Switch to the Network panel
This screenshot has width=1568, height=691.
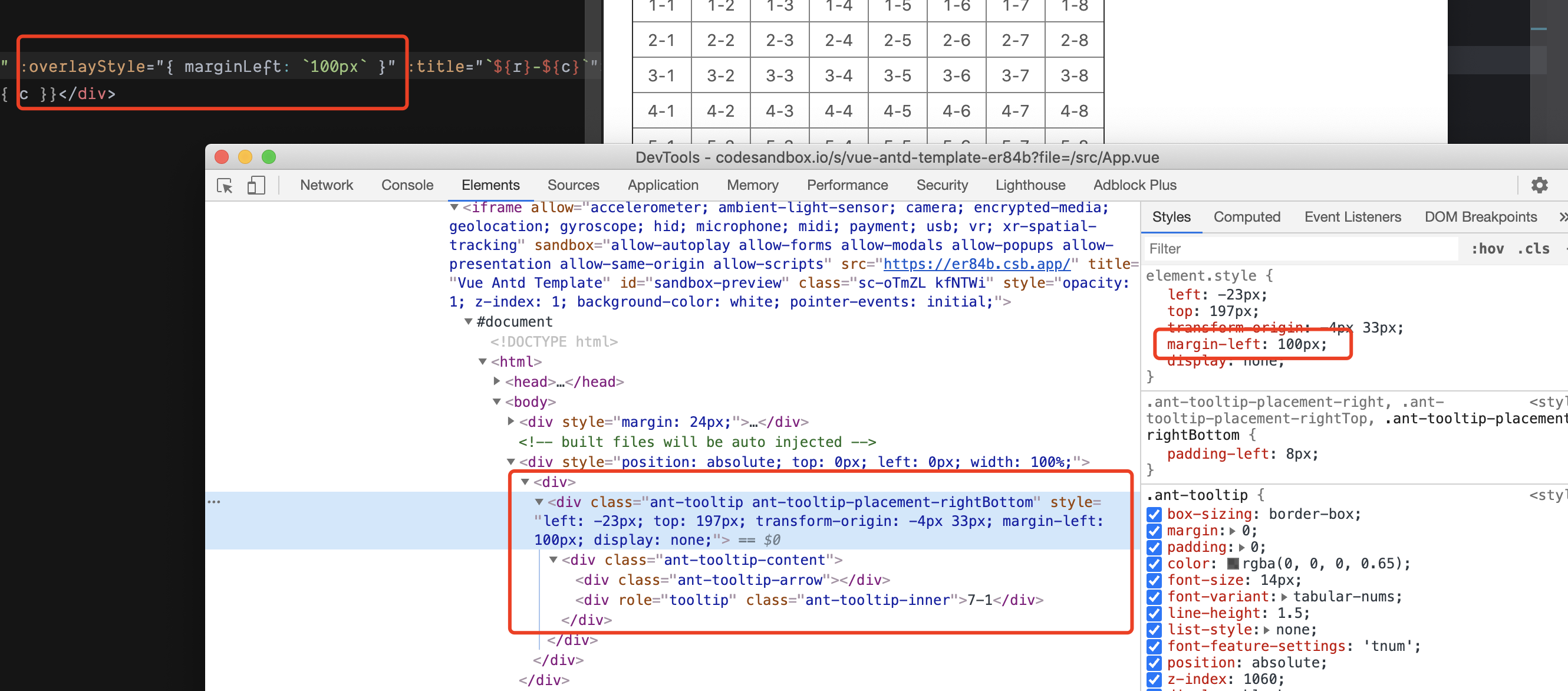pos(326,186)
